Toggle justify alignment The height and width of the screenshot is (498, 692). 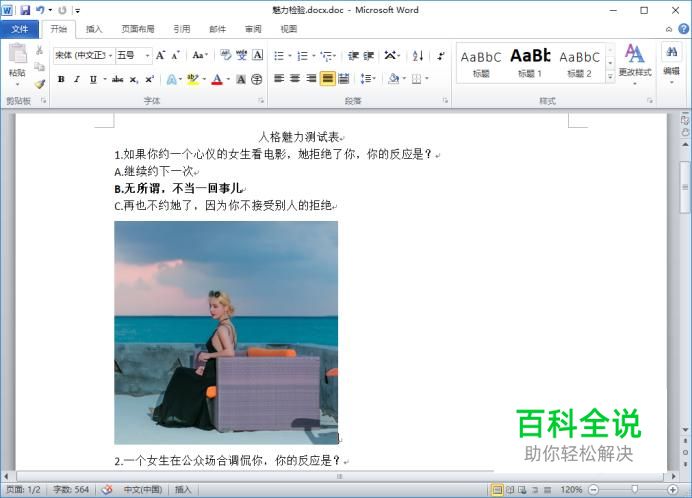(x=327, y=79)
